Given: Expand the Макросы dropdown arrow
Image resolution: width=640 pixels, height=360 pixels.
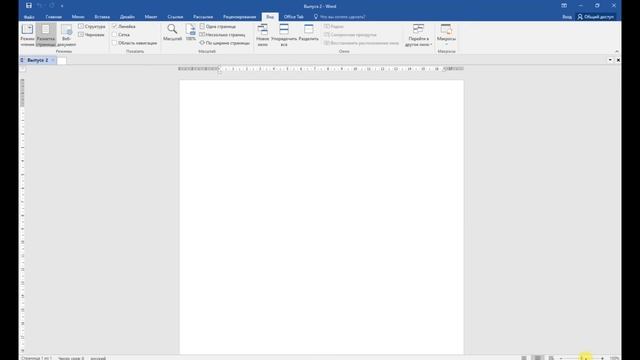Looking at the screenshot, I should (x=446, y=44).
